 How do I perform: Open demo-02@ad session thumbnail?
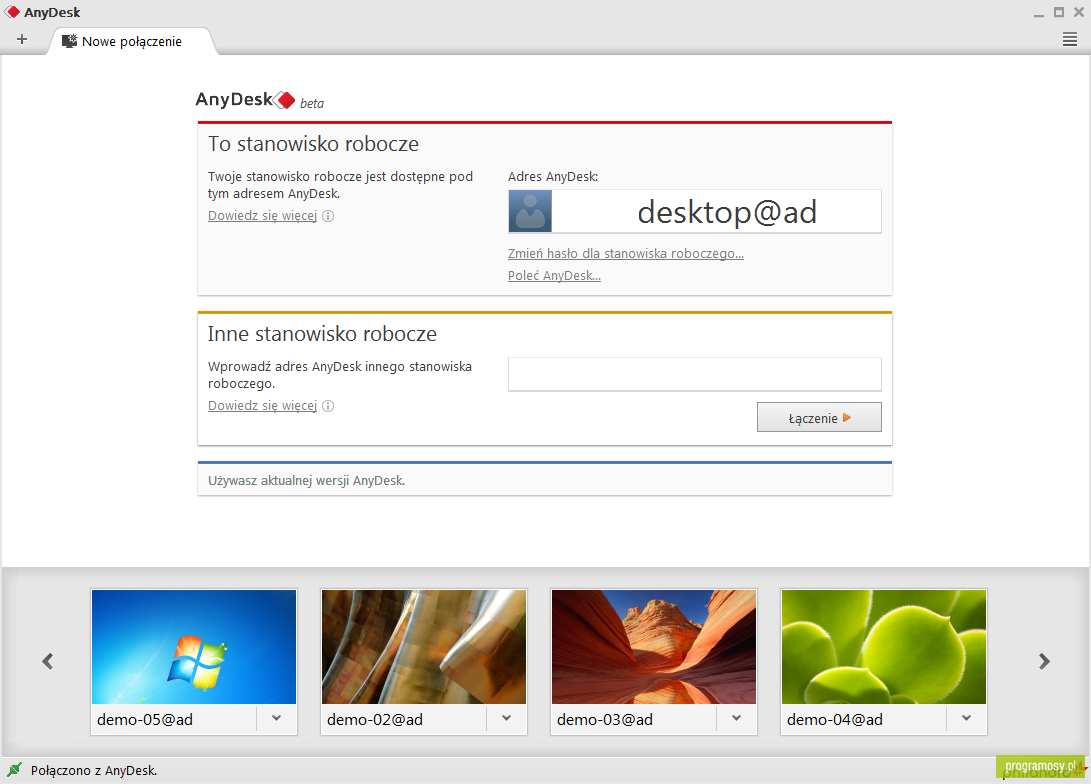pyautogui.click(x=424, y=647)
